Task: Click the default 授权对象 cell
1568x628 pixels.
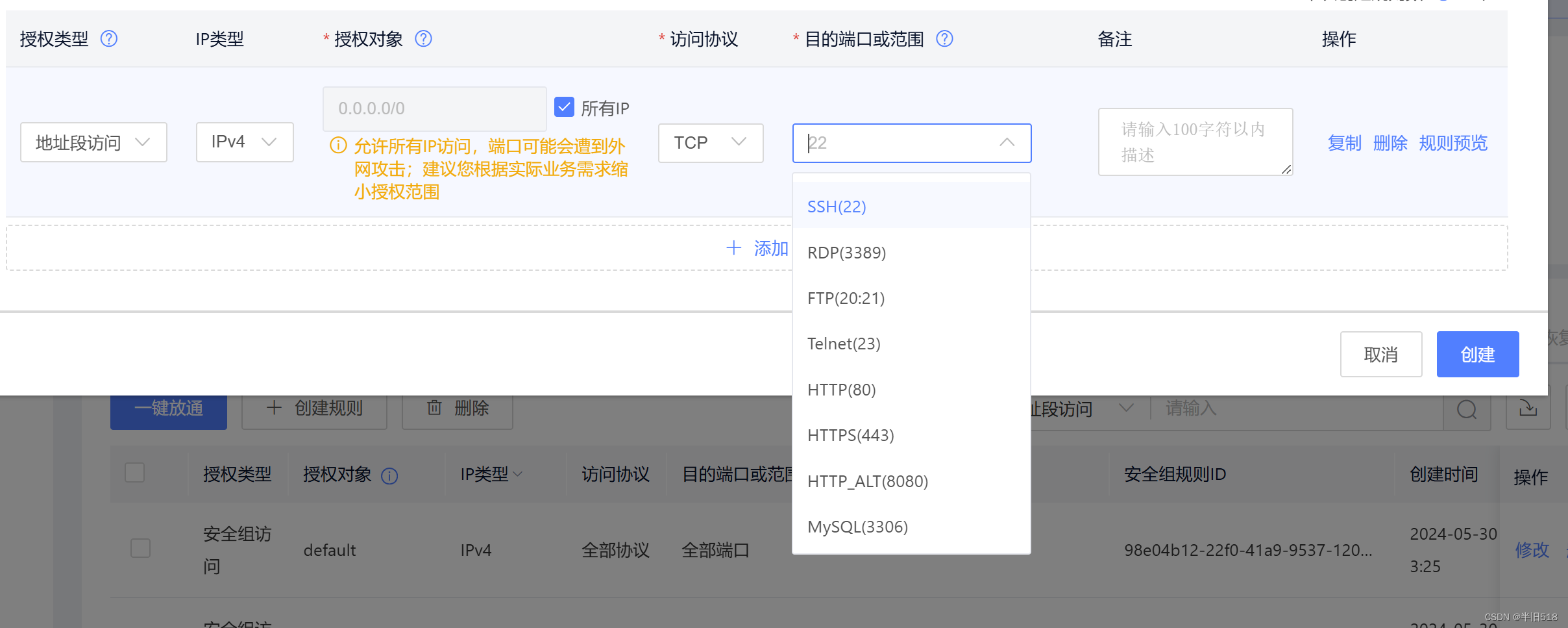Action: click(330, 550)
